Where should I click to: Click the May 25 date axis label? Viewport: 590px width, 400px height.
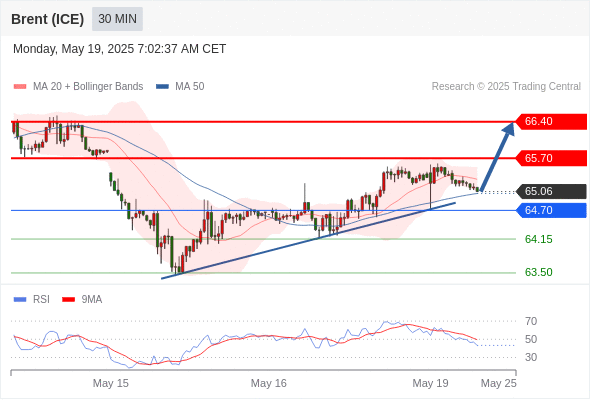(499, 383)
